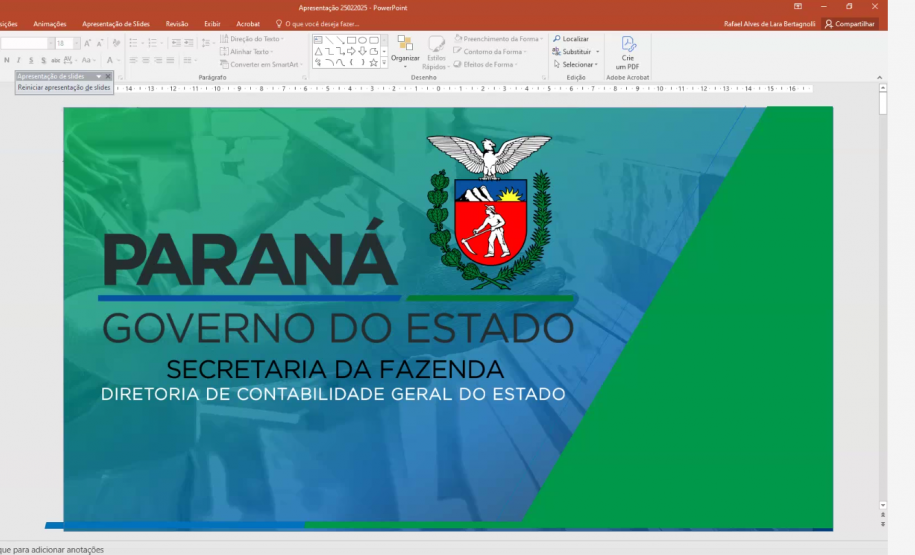
Task: Open the Desenho dialog launcher
Action: click(543, 78)
